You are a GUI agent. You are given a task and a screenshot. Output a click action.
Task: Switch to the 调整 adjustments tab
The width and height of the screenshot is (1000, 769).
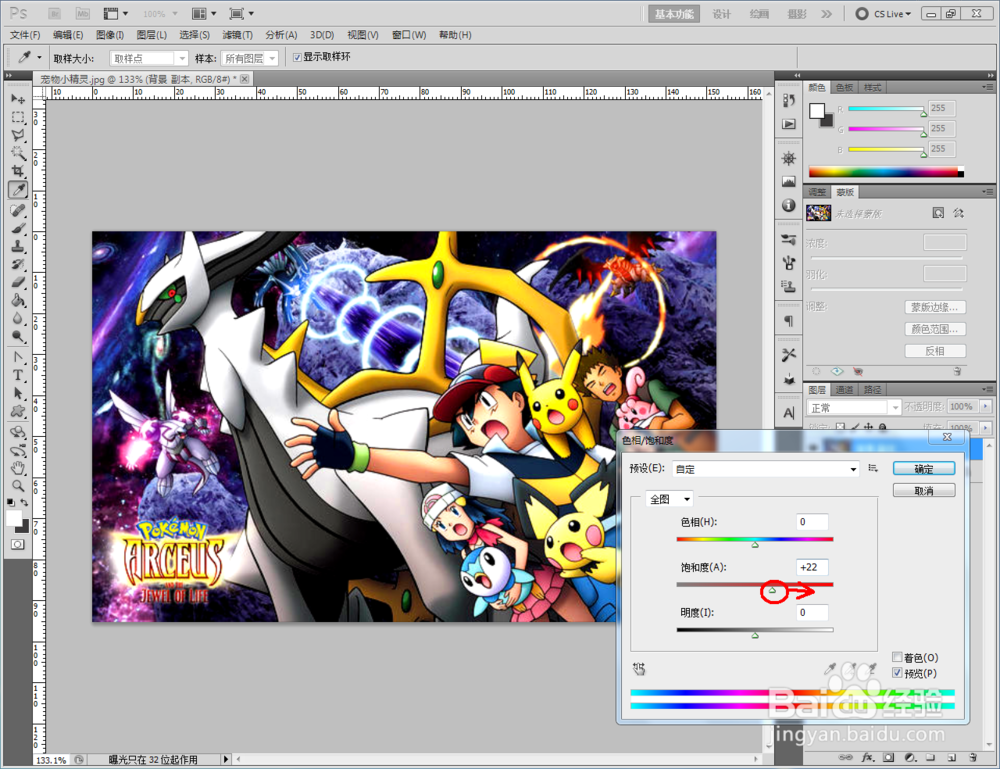pyautogui.click(x=817, y=192)
